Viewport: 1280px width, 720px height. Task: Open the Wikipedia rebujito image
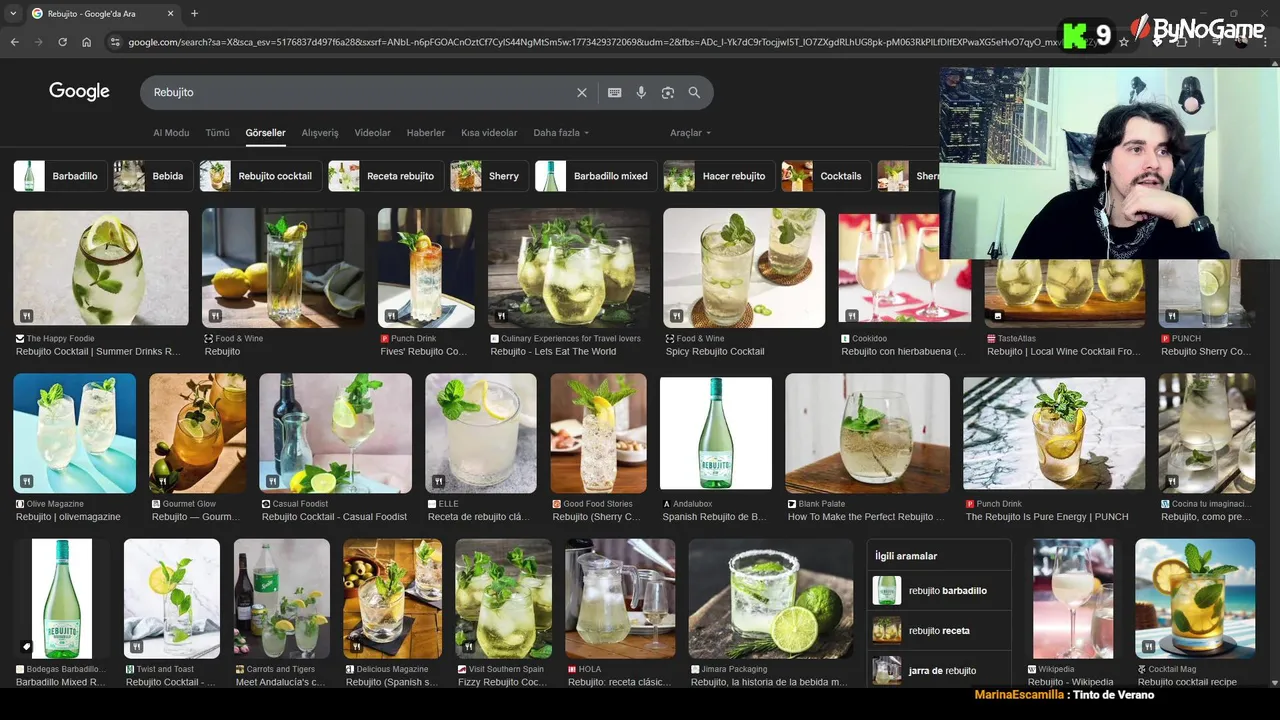click(x=1073, y=599)
